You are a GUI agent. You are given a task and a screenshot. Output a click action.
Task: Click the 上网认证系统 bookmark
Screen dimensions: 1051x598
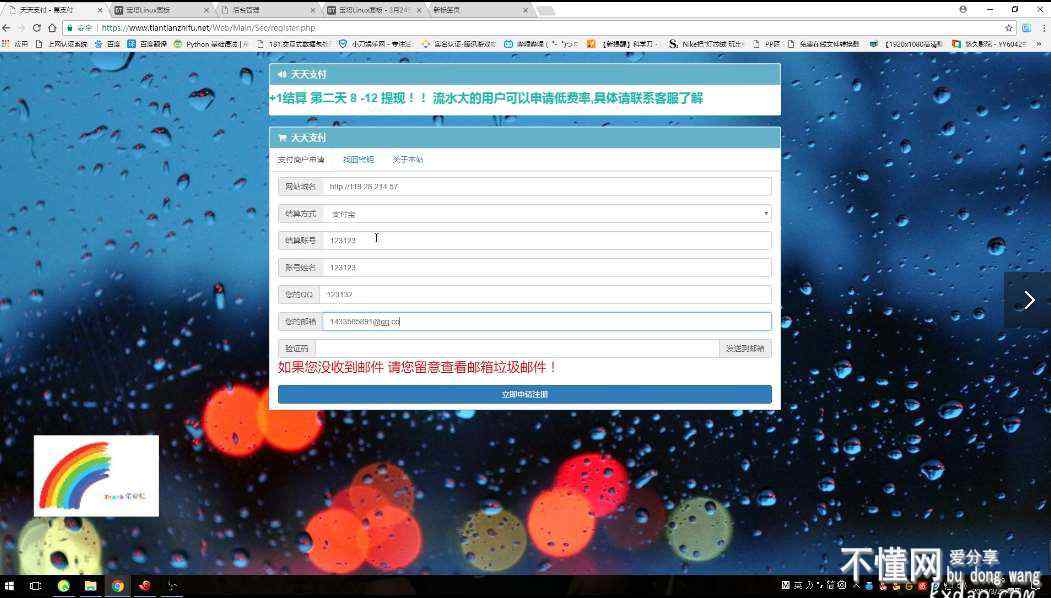[x=62, y=44]
